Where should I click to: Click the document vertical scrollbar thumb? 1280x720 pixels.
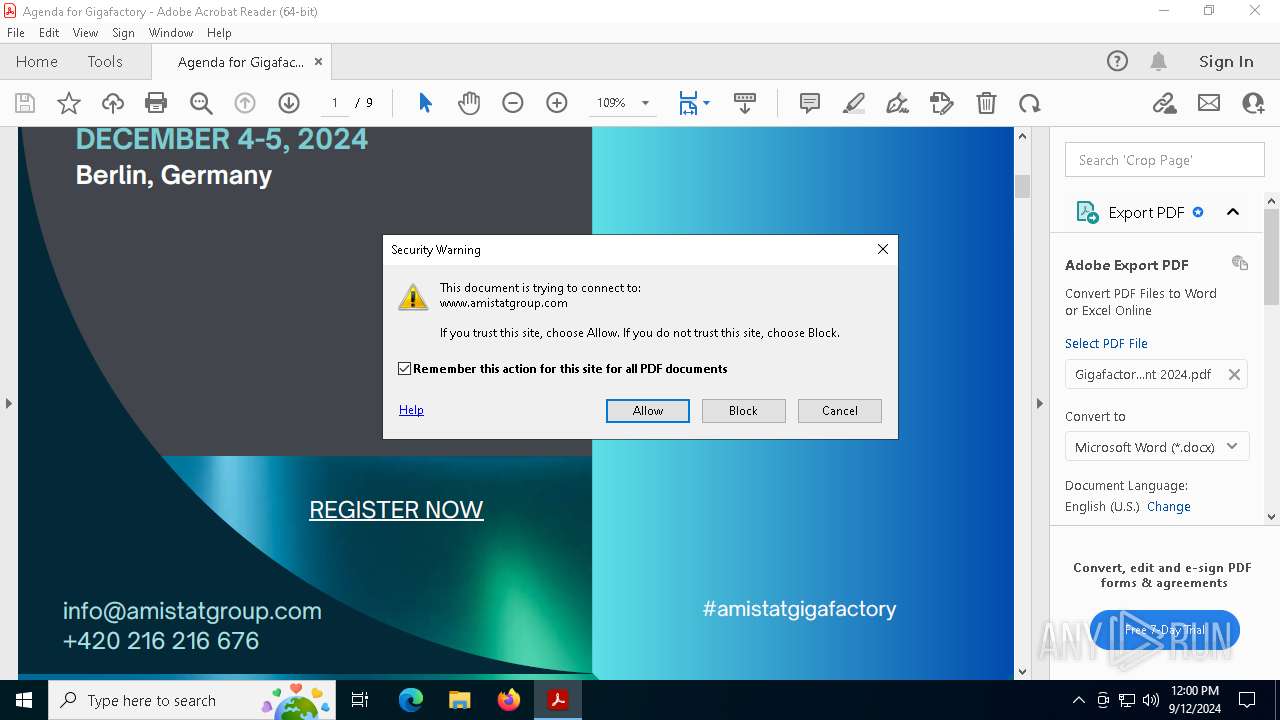(1022, 186)
